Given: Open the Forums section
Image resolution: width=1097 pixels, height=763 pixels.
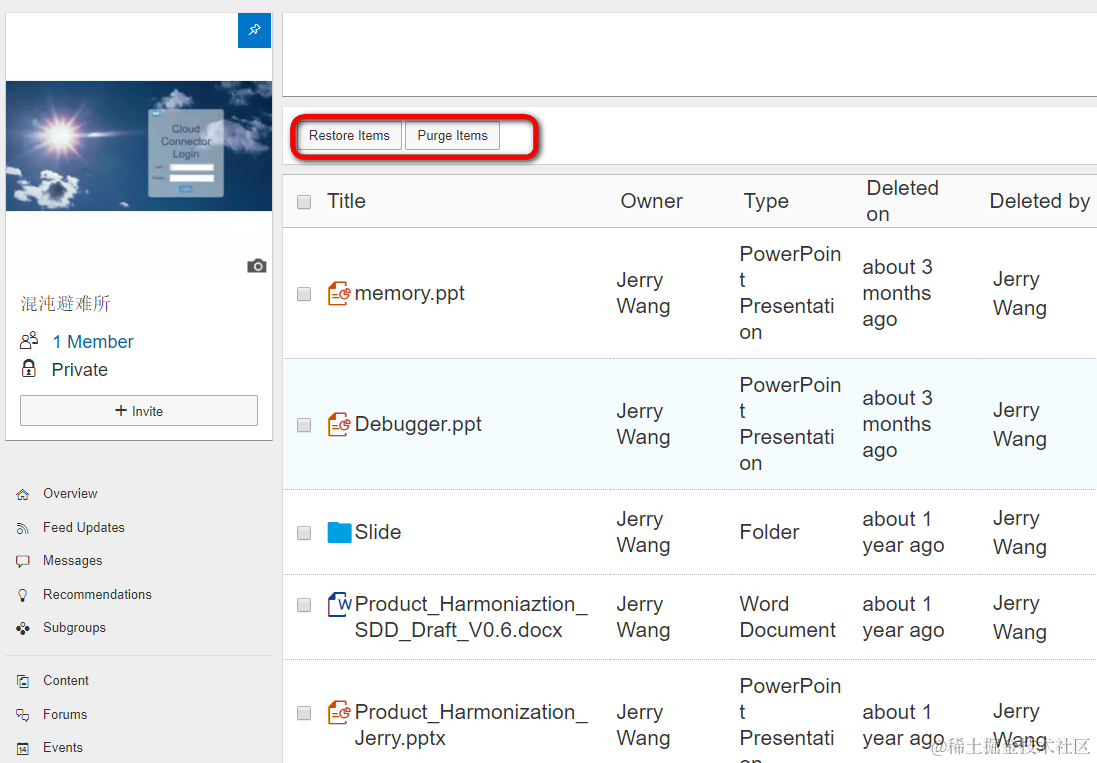Looking at the screenshot, I should 65,714.
